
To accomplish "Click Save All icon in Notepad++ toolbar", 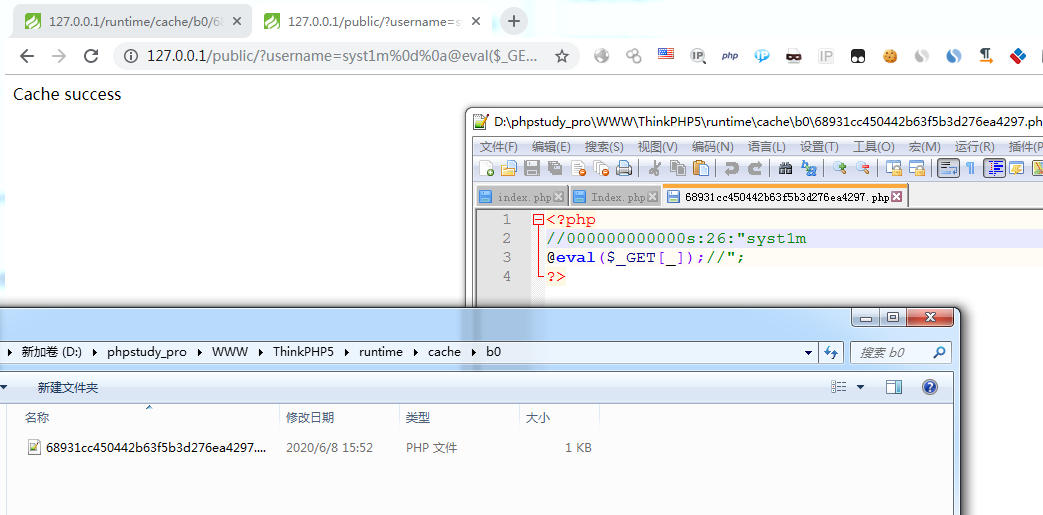I will click(555, 168).
